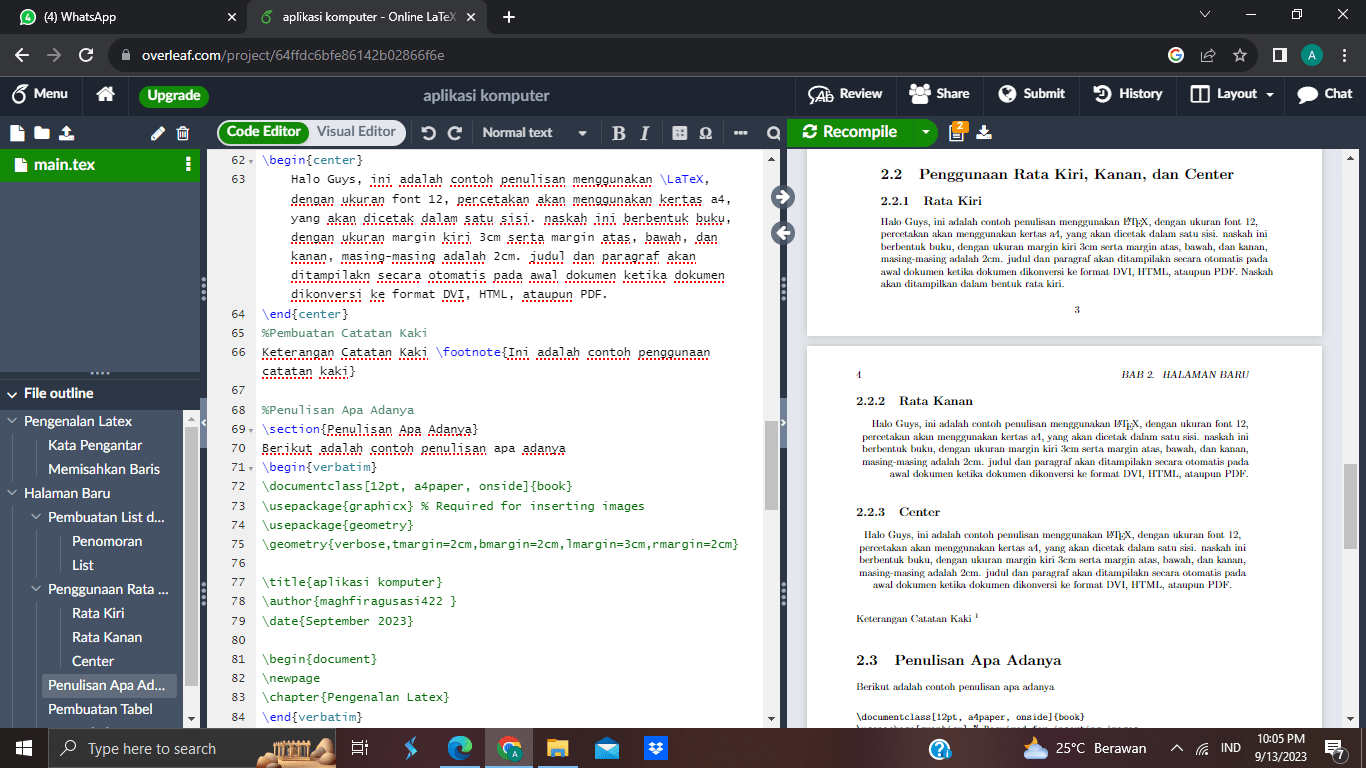This screenshot has width=1366, height=768.
Task: Click the browser address bar
Action: 640,56
